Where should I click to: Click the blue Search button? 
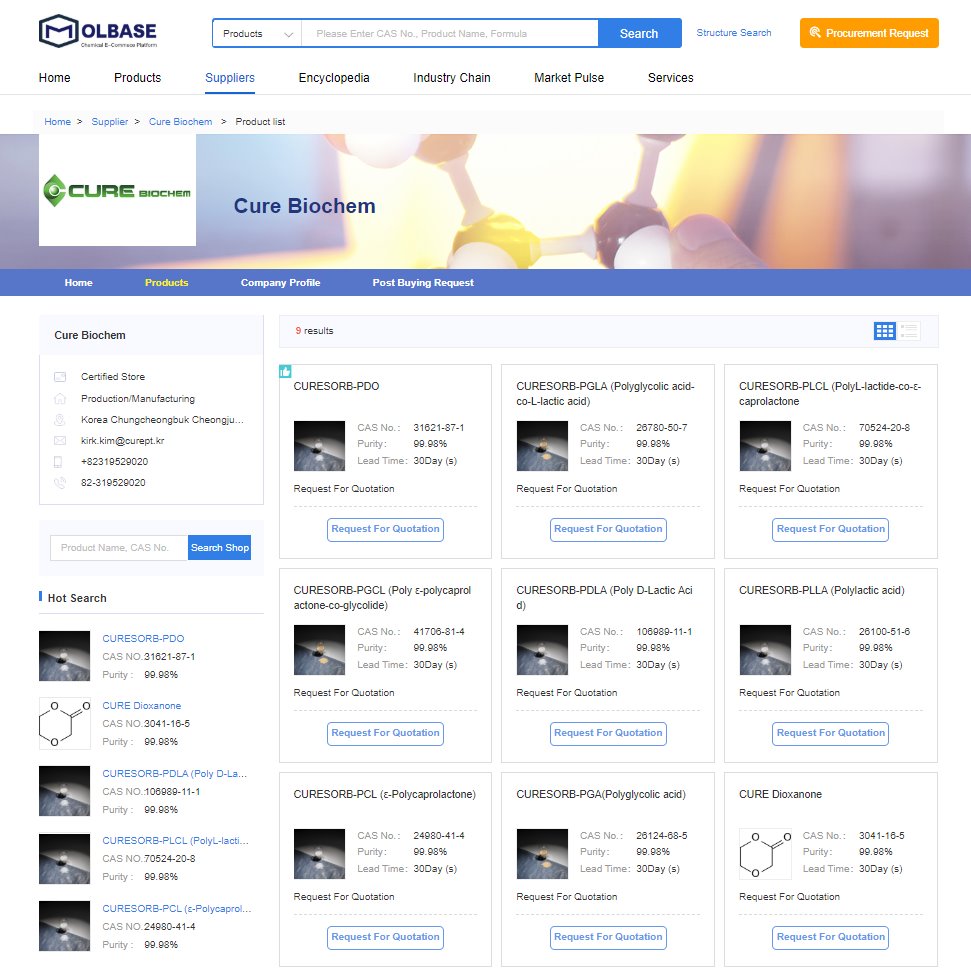point(639,34)
